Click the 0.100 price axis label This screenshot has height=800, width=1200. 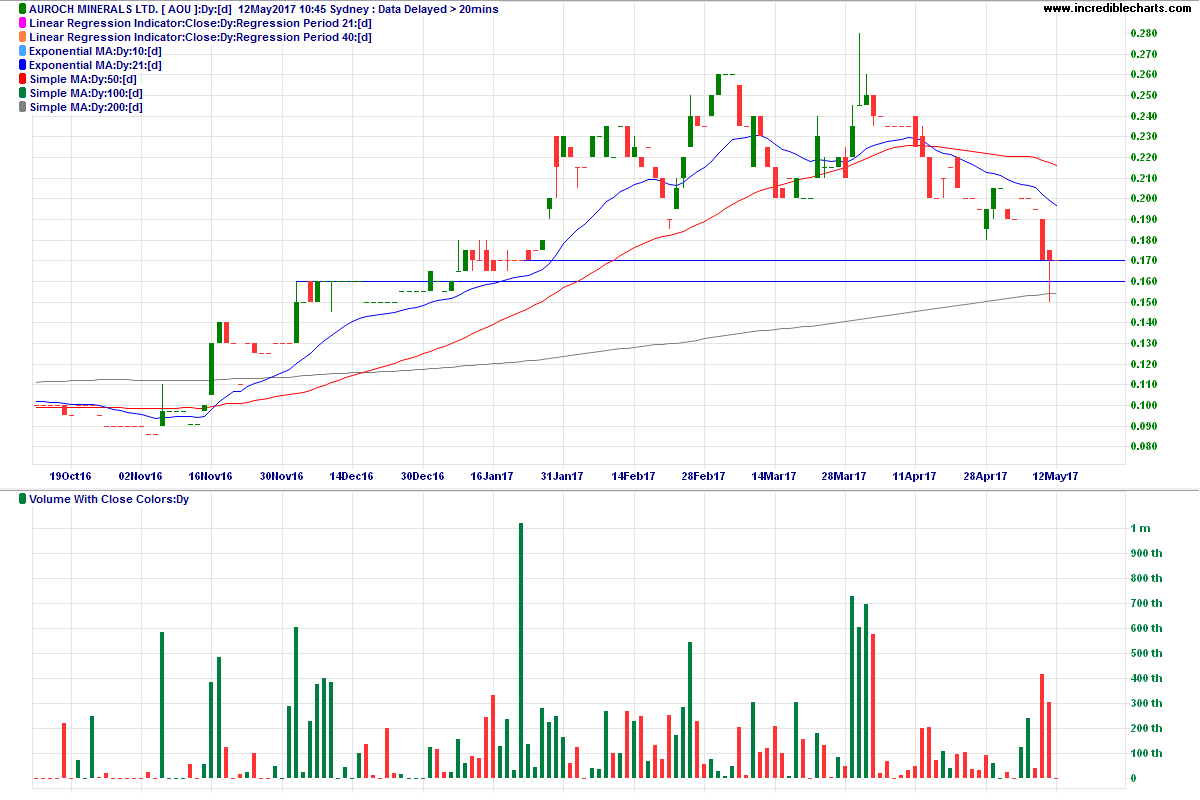pos(1143,405)
